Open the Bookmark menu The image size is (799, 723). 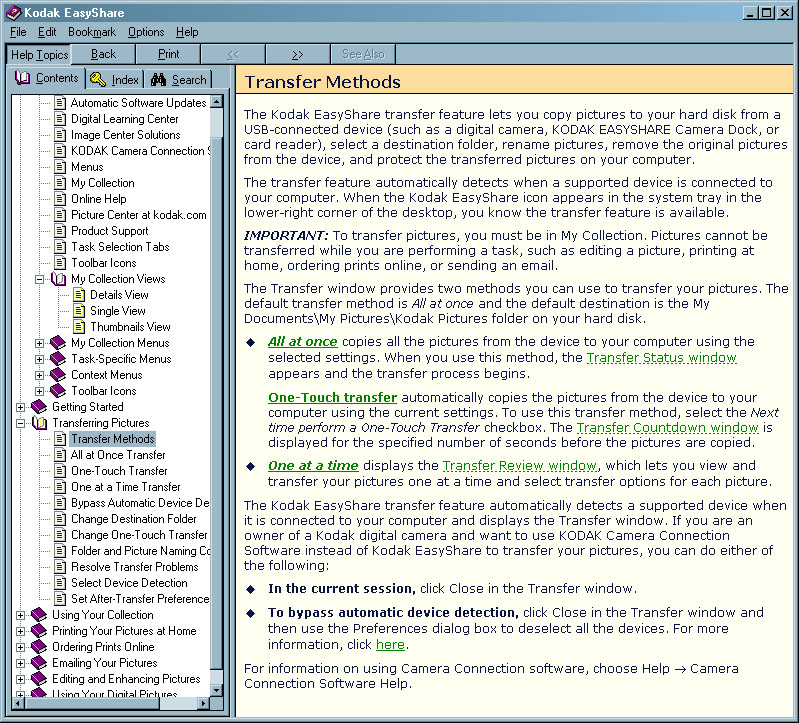pyautogui.click(x=91, y=32)
